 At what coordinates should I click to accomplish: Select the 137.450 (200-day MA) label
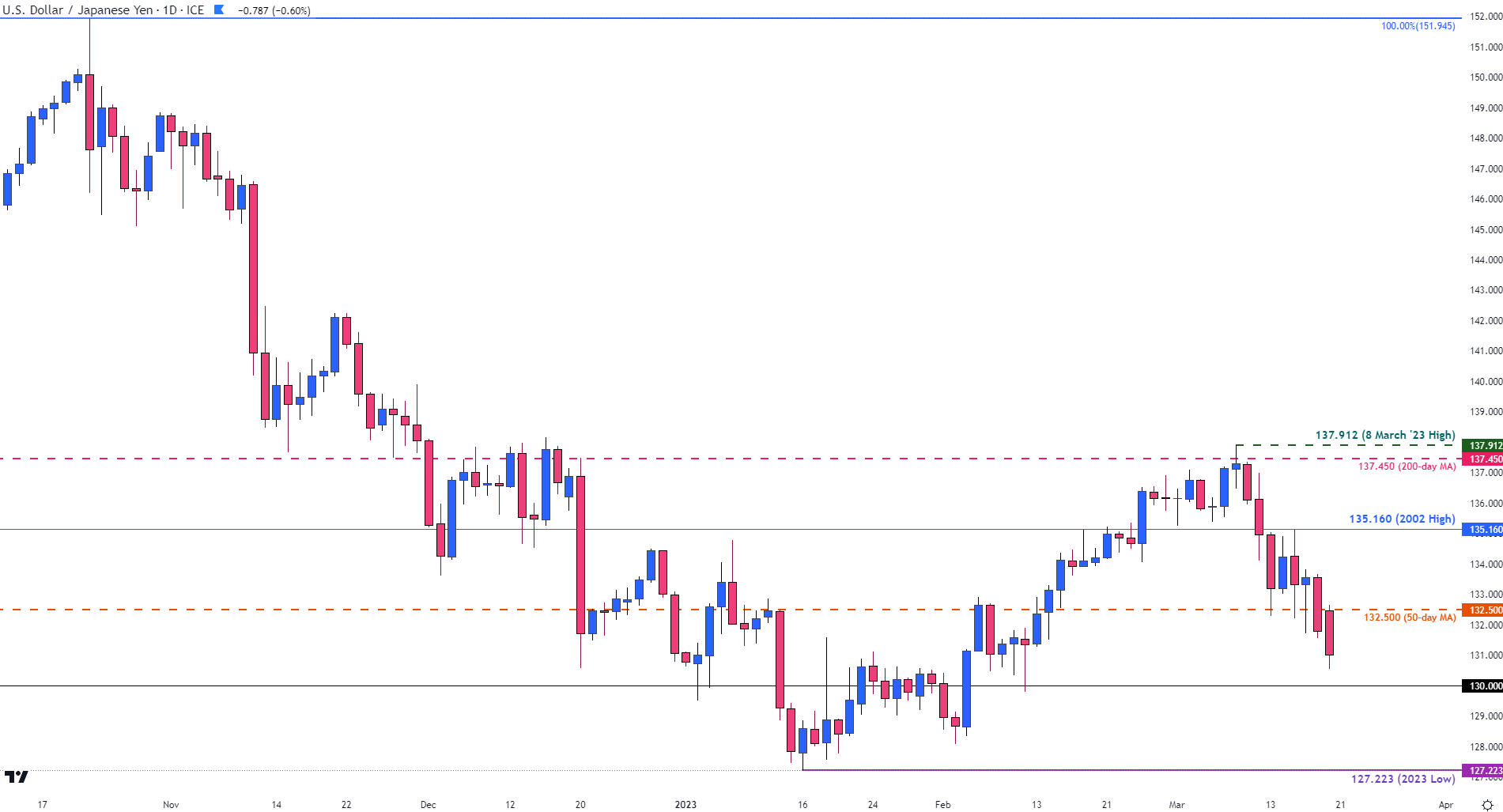pyautogui.click(x=1407, y=466)
